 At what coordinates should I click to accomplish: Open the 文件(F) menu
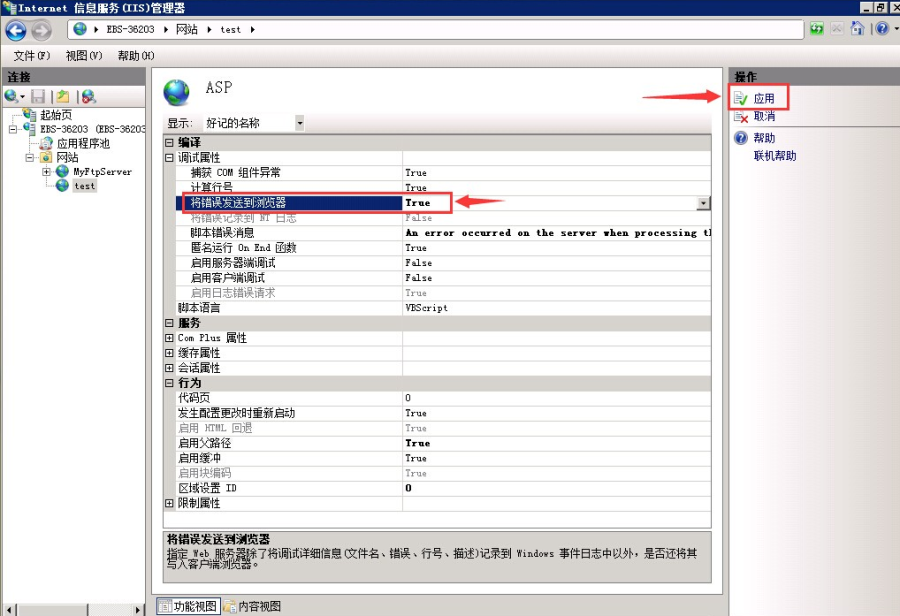point(31,56)
